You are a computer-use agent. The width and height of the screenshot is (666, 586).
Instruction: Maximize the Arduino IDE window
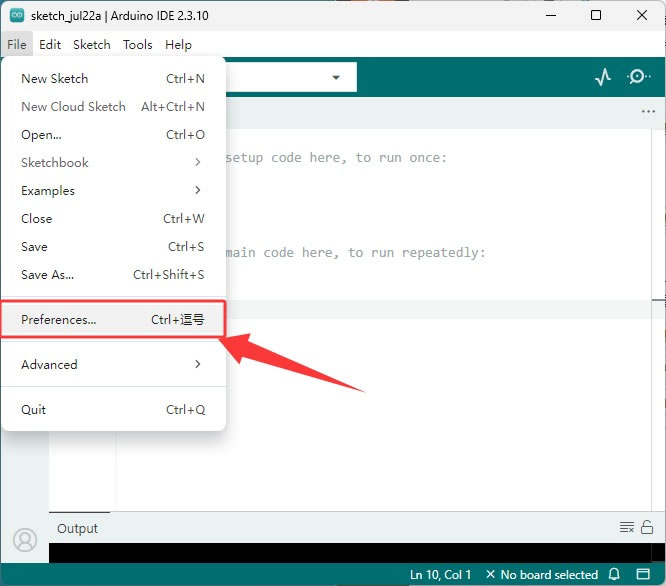596,15
